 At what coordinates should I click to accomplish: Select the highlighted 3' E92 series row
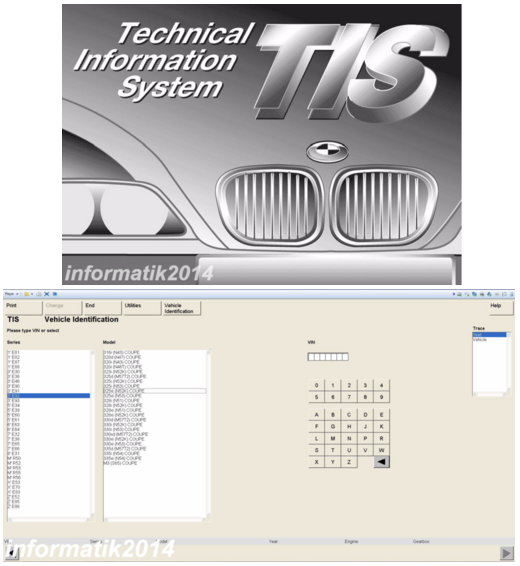pyautogui.click(x=48, y=396)
